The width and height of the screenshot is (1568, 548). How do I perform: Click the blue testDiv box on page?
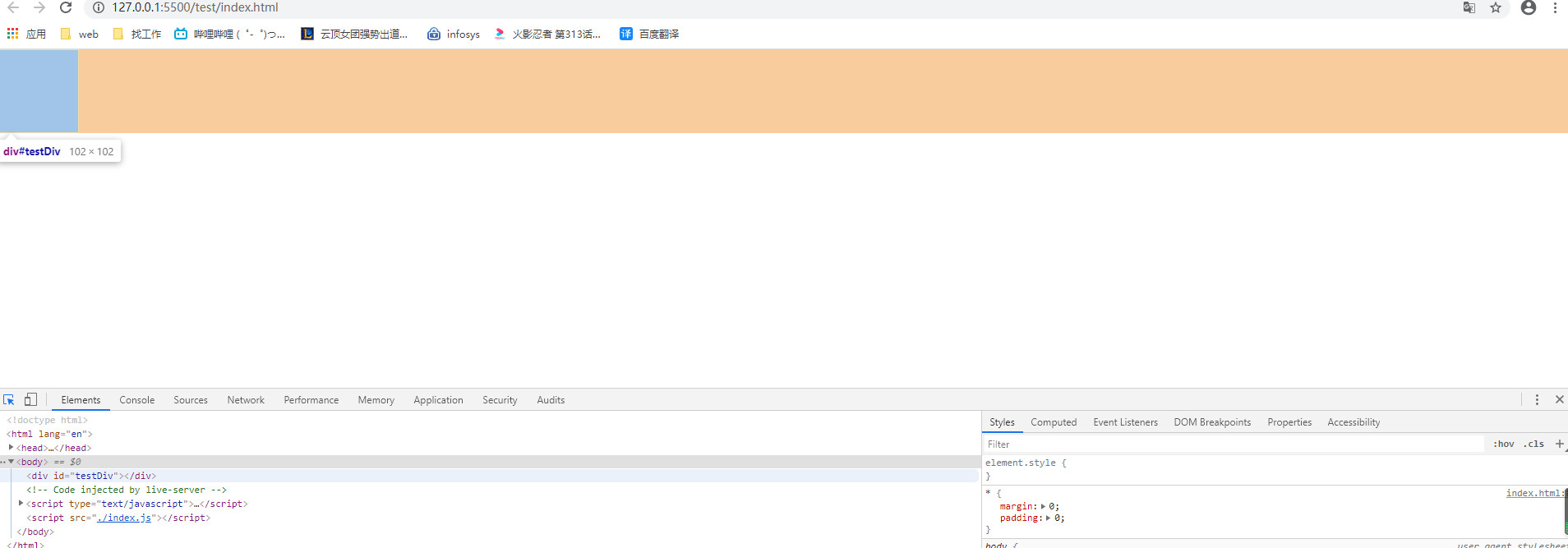pos(39,90)
